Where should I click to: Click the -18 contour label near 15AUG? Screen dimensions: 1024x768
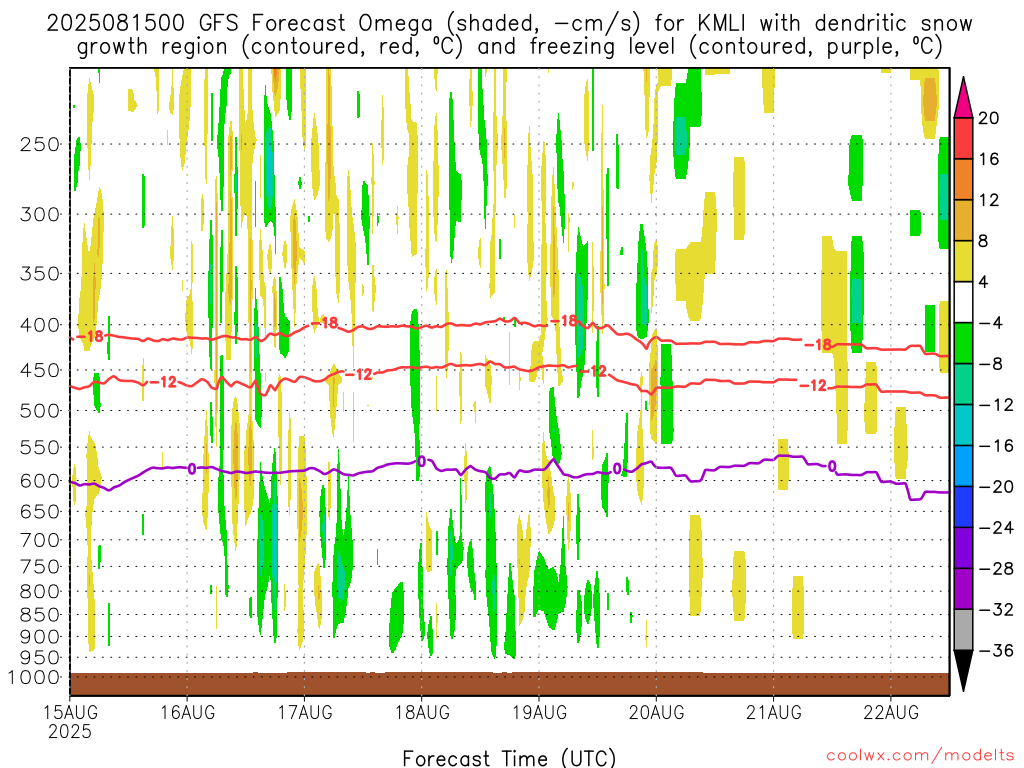[89, 336]
